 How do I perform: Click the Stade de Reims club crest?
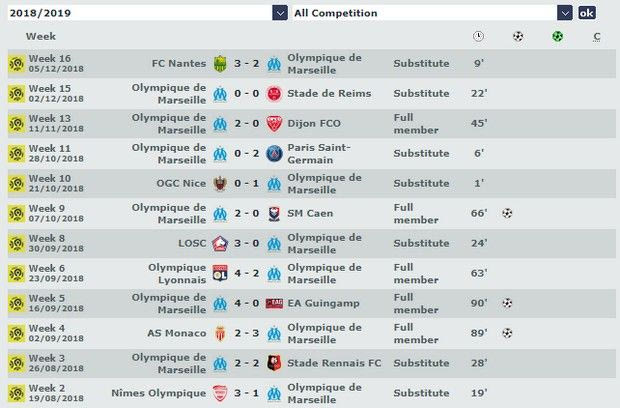(x=274, y=94)
